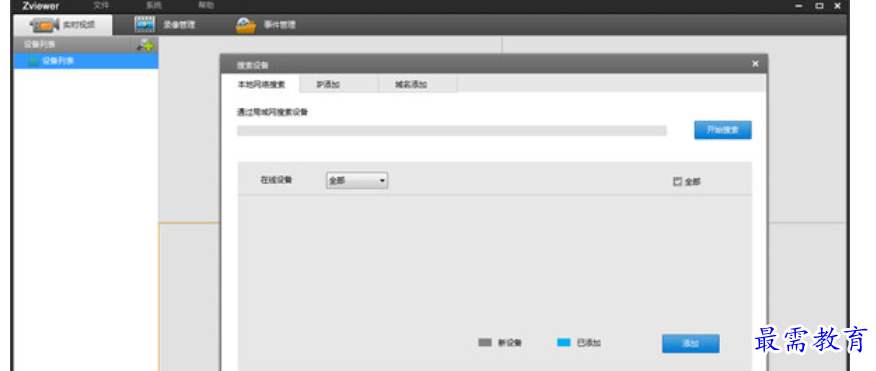Viewport: 876px width, 371px height.
Task: Click the LAN search progress bar
Action: click(451, 131)
